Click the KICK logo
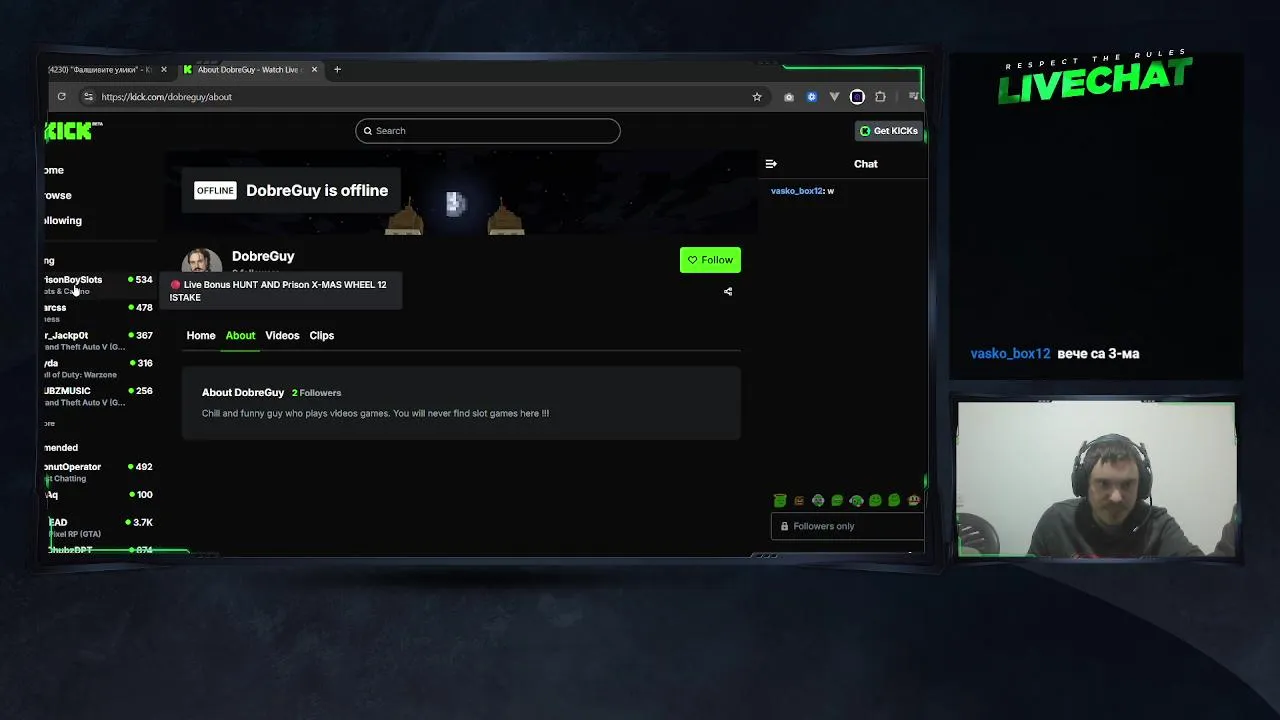Viewport: 1280px width, 720px height. 73,131
